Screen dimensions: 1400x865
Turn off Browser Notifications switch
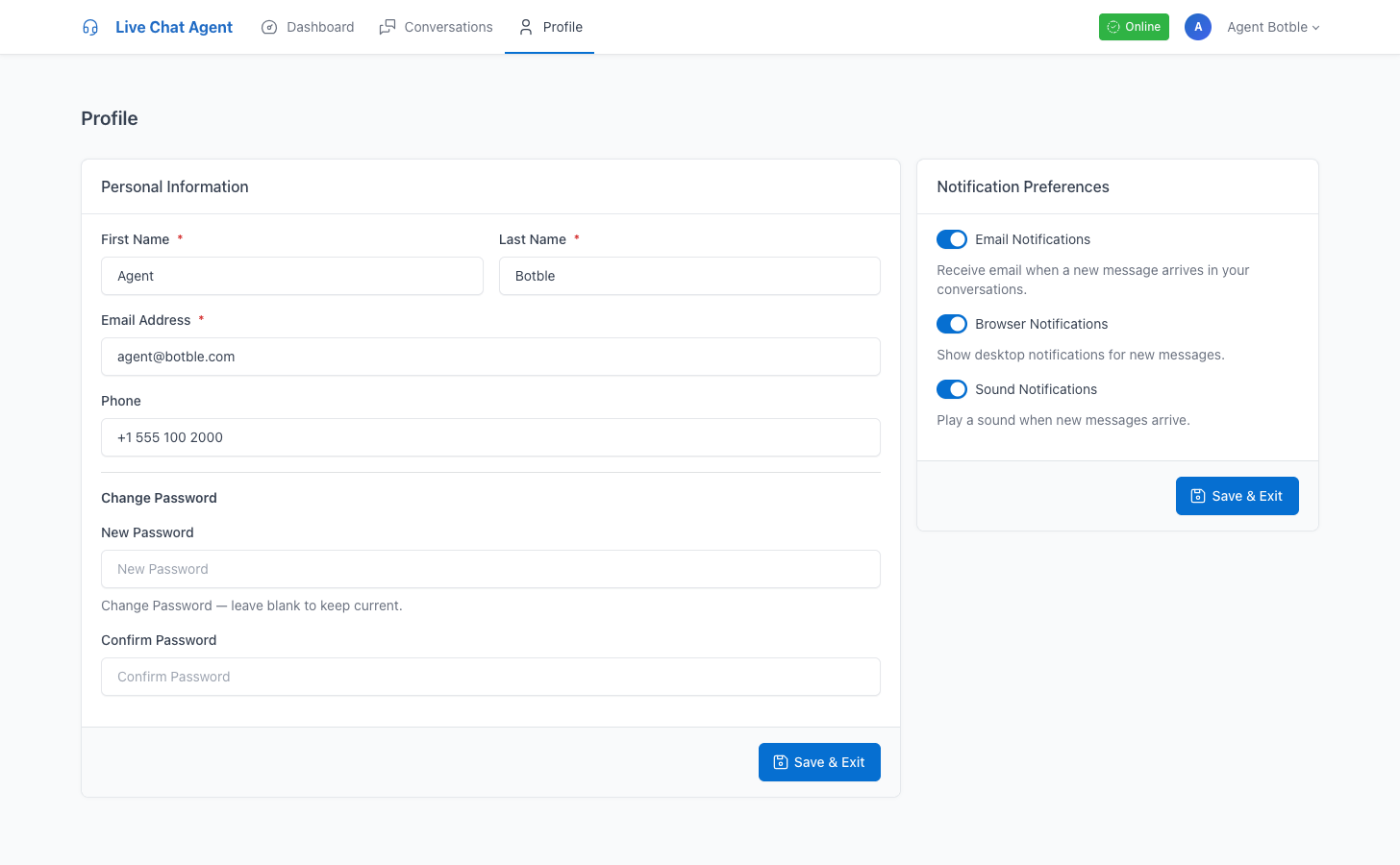pyautogui.click(x=952, y=324)
